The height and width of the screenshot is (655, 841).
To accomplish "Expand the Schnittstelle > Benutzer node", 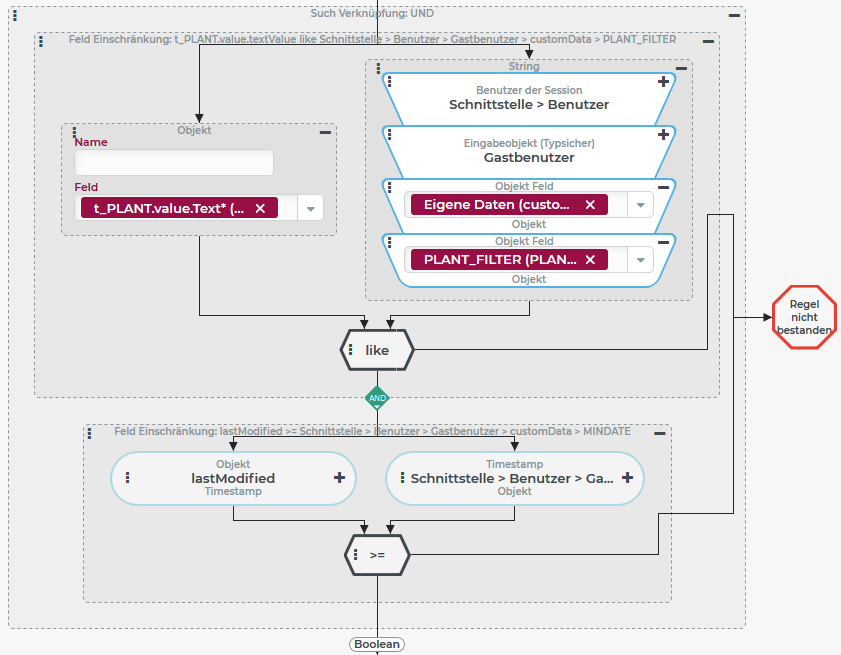I will pyautogui.click(x=663, y=82).
